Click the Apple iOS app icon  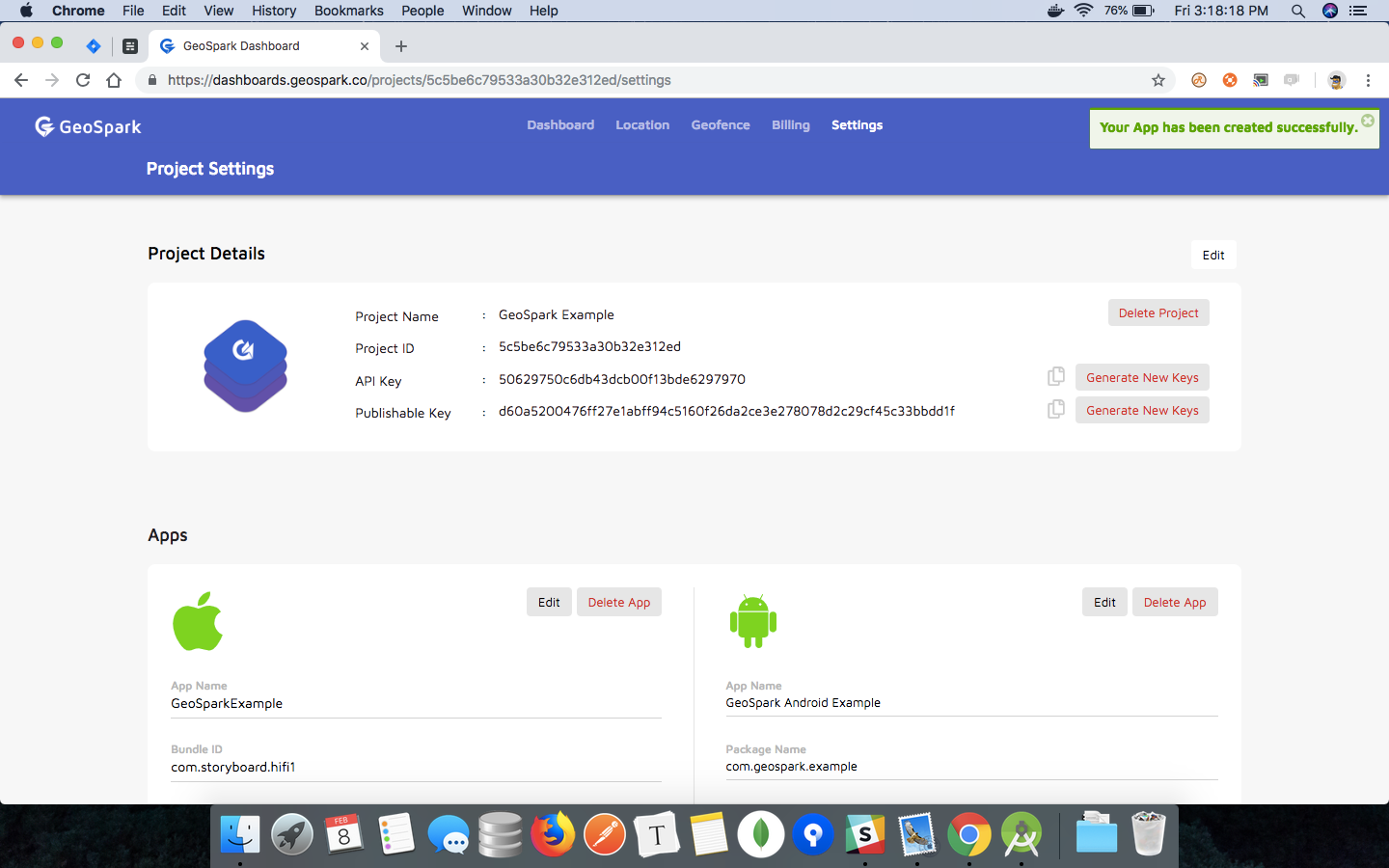(x=198, y=621)
